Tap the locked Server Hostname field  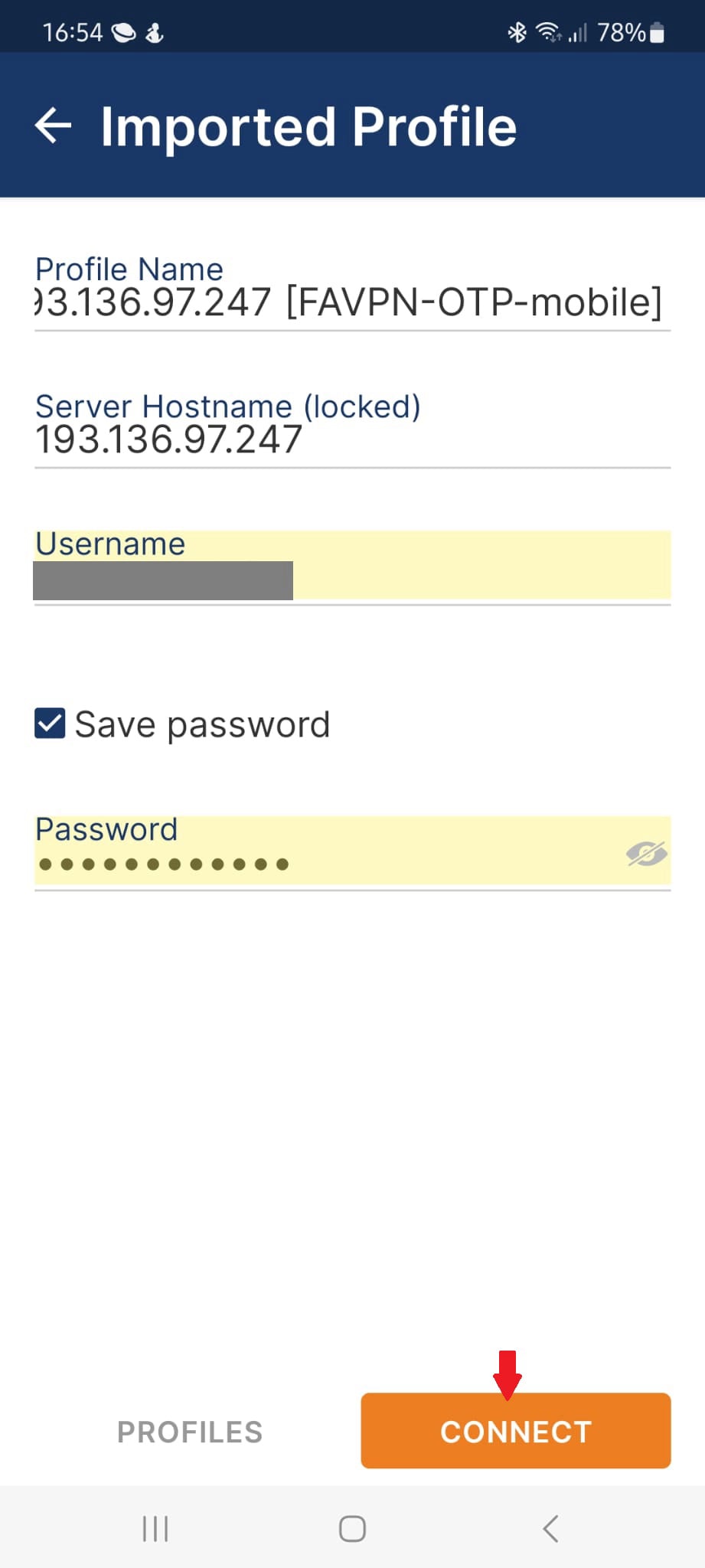point(353,428)
